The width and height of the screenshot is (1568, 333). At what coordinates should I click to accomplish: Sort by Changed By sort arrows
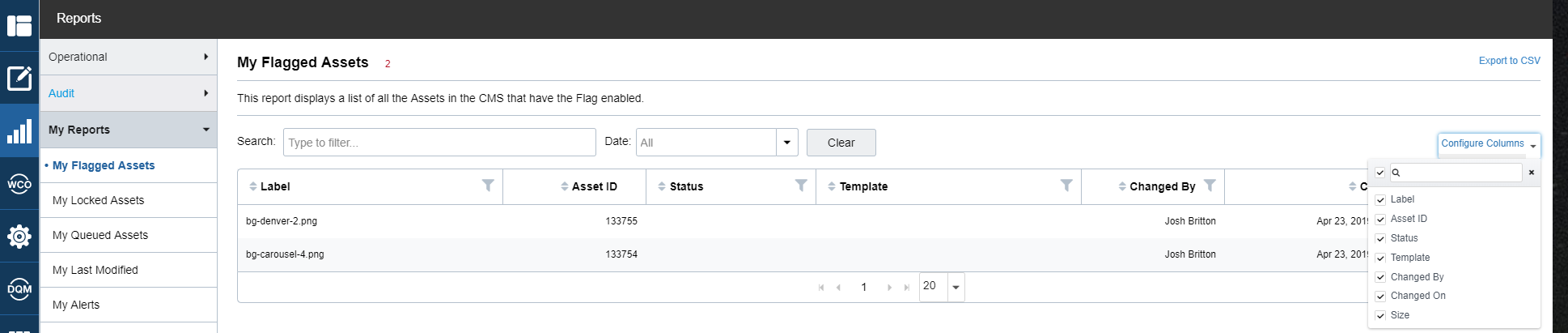(1122, 186)
